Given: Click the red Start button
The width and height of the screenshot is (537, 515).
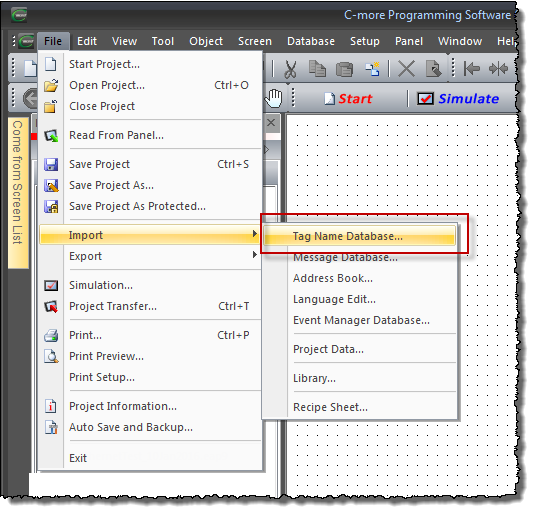Looking at the screenshot, I should pyautogui.click(x=348, y=99).
